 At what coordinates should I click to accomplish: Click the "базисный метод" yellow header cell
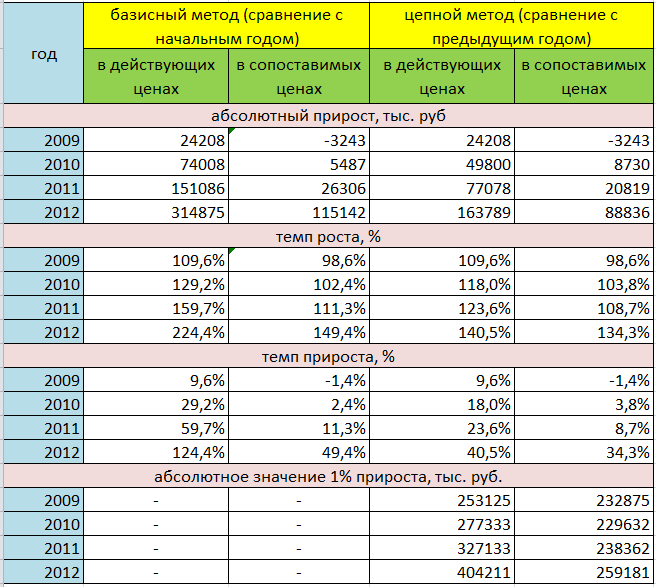[226, 26]
